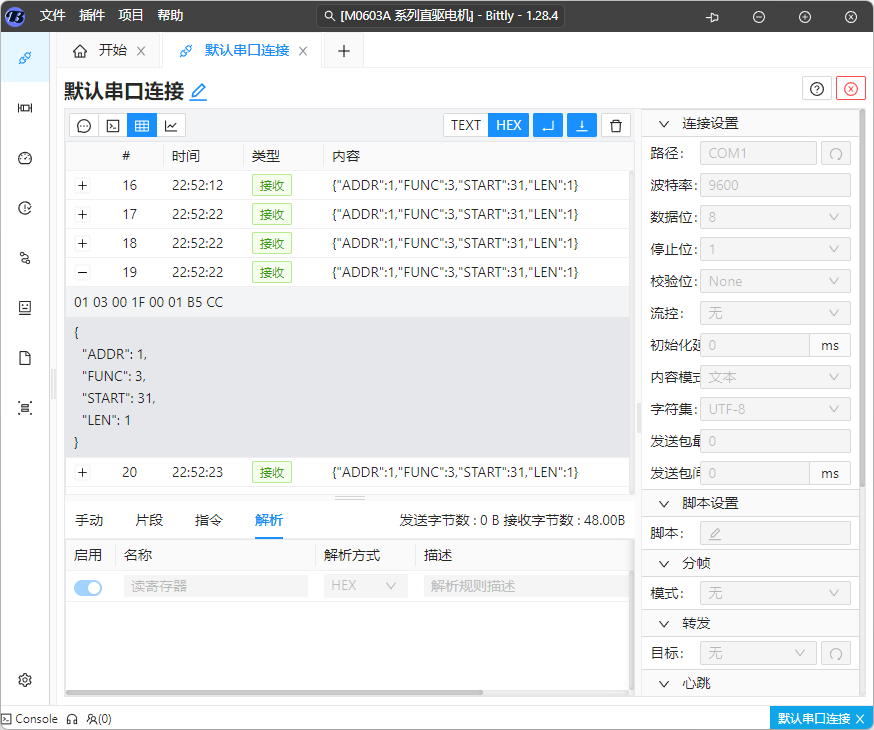Click the edit pencil beside 默认串口连接 title
The image size is (874, 730).
click(x=198, y=92)
